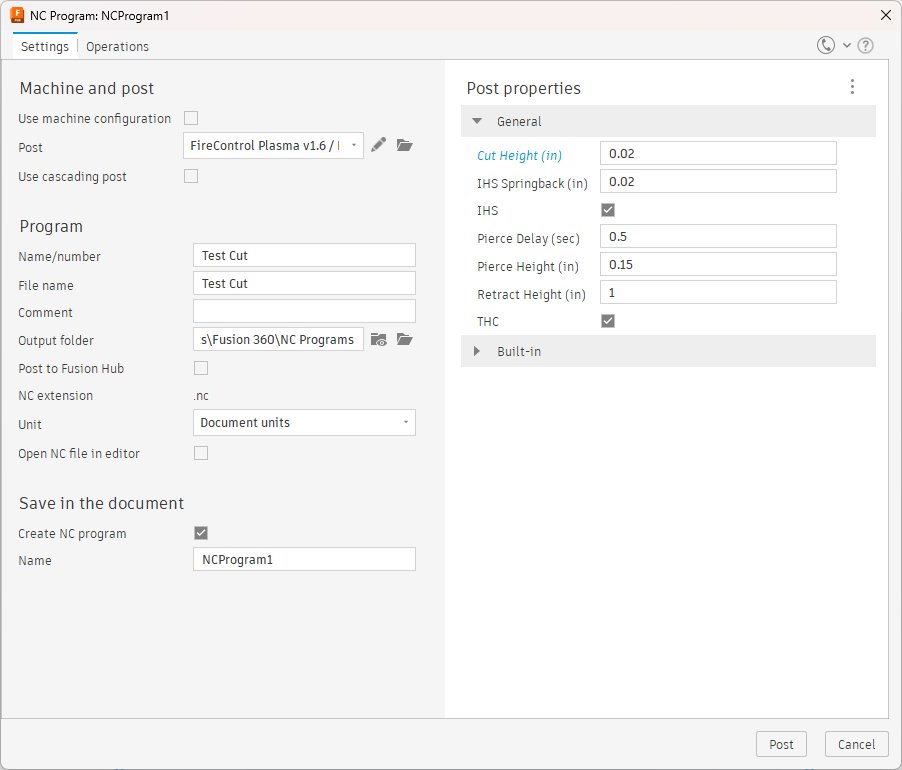Switch to the Operations tab
Image resolution: width=902 pixels, height=770 pixels.
[117, 47]
